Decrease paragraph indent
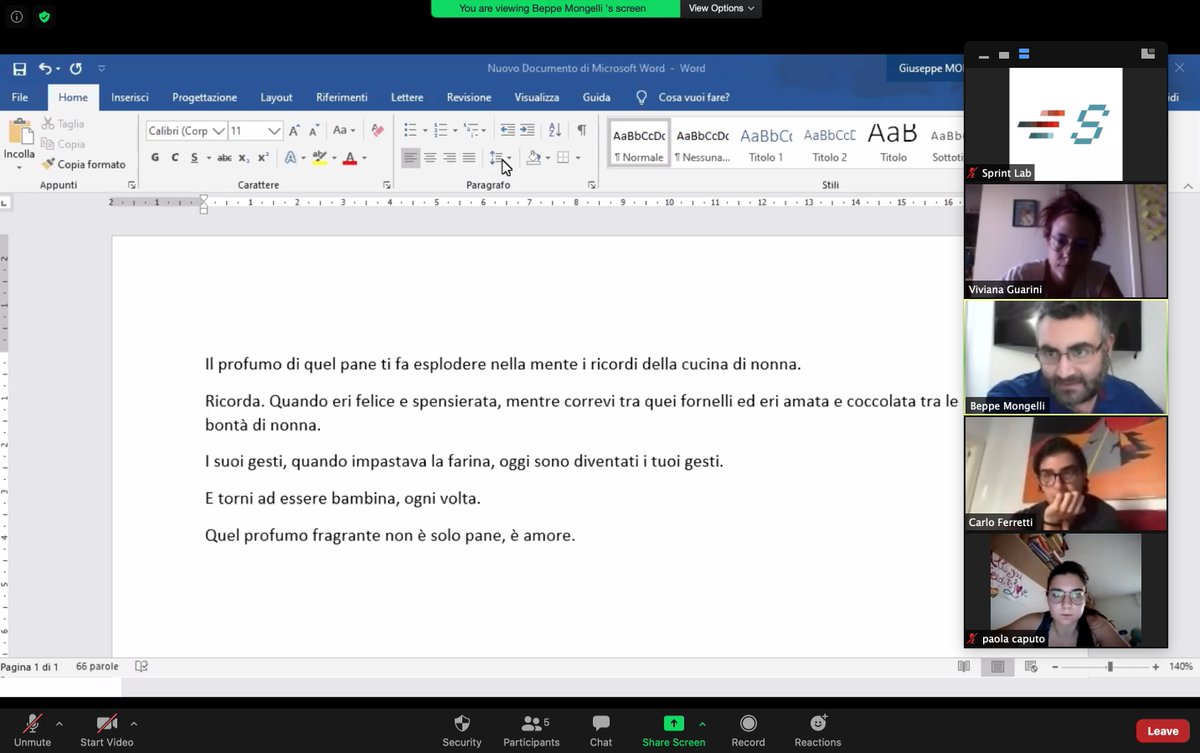The width and height of the screenshot is (1200, 753). click(x=507, y=131)
